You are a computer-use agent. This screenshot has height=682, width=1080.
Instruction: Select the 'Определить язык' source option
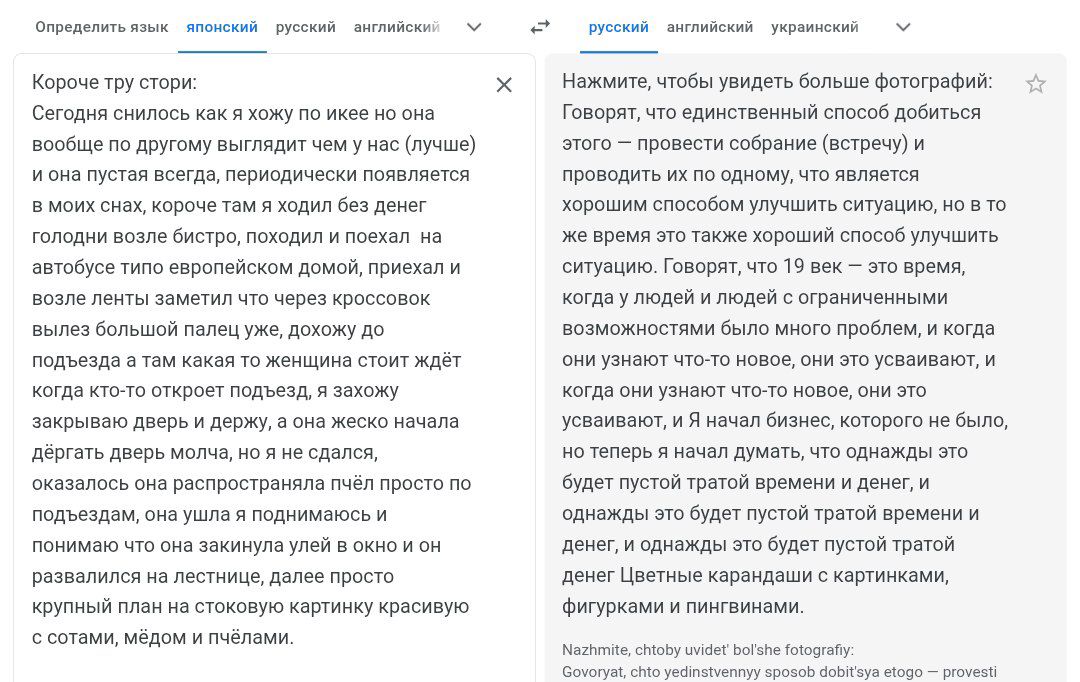(102, 28)
